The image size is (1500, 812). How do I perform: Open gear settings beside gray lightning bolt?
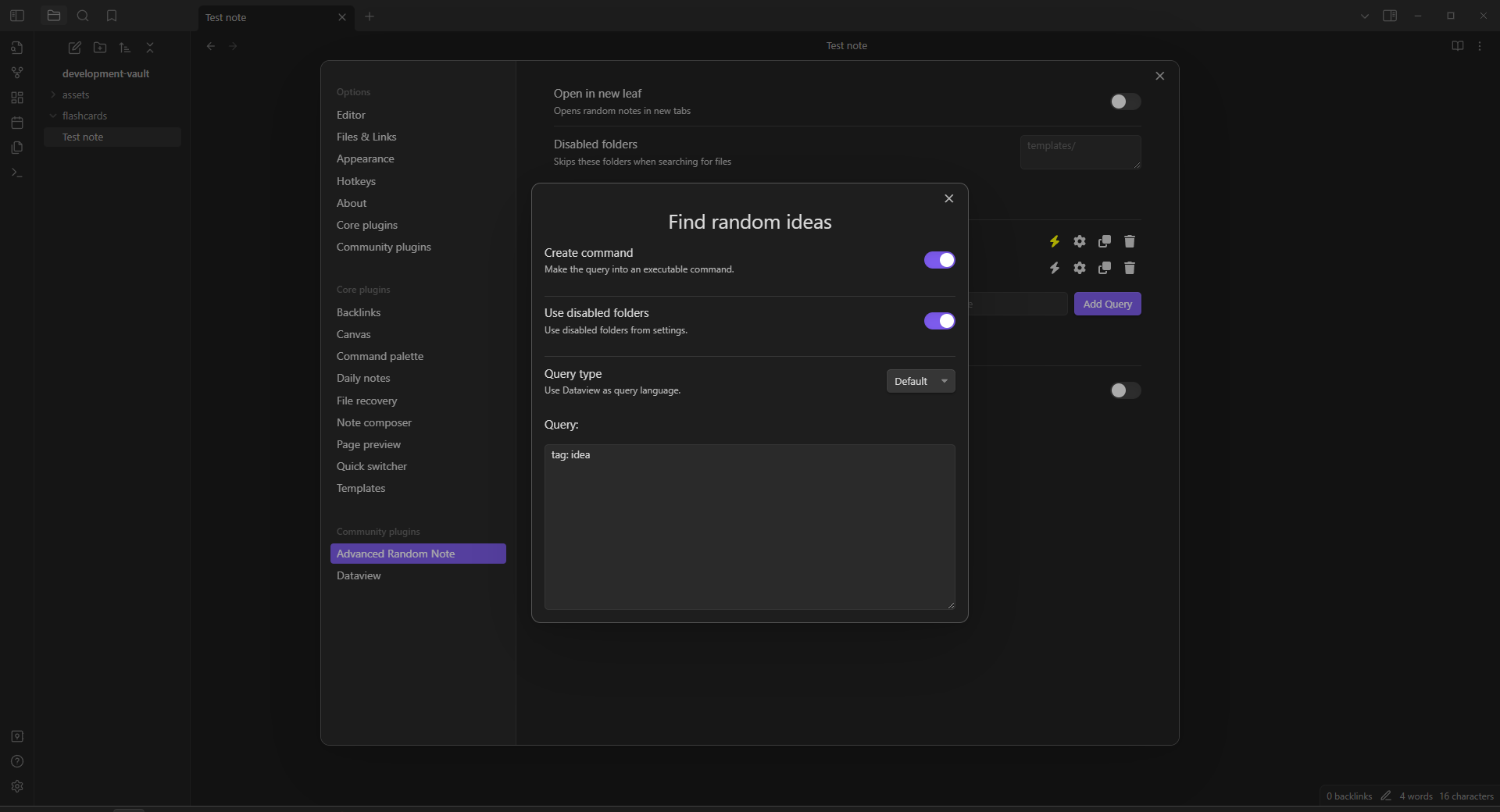point(1080,268)
